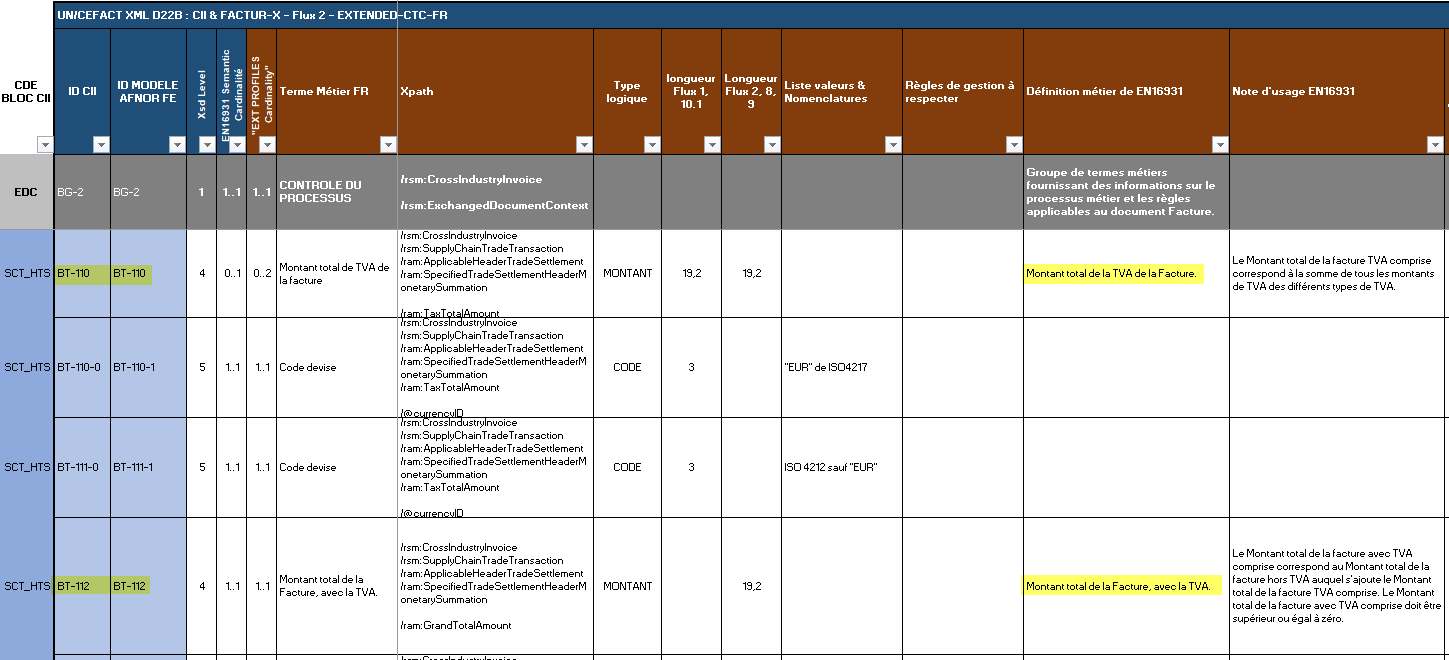
Task: Open the ID CII column filter arrow
Action: point(101,145)
